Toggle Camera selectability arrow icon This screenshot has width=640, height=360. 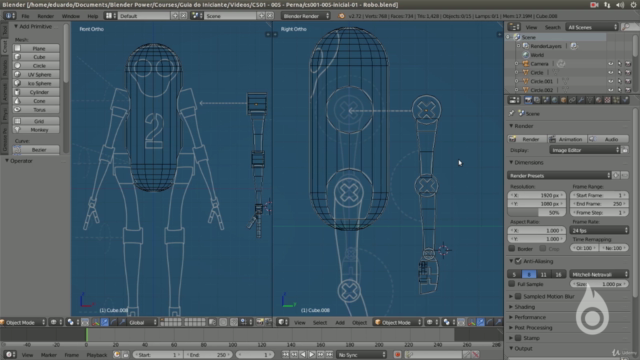pos(620,64)
